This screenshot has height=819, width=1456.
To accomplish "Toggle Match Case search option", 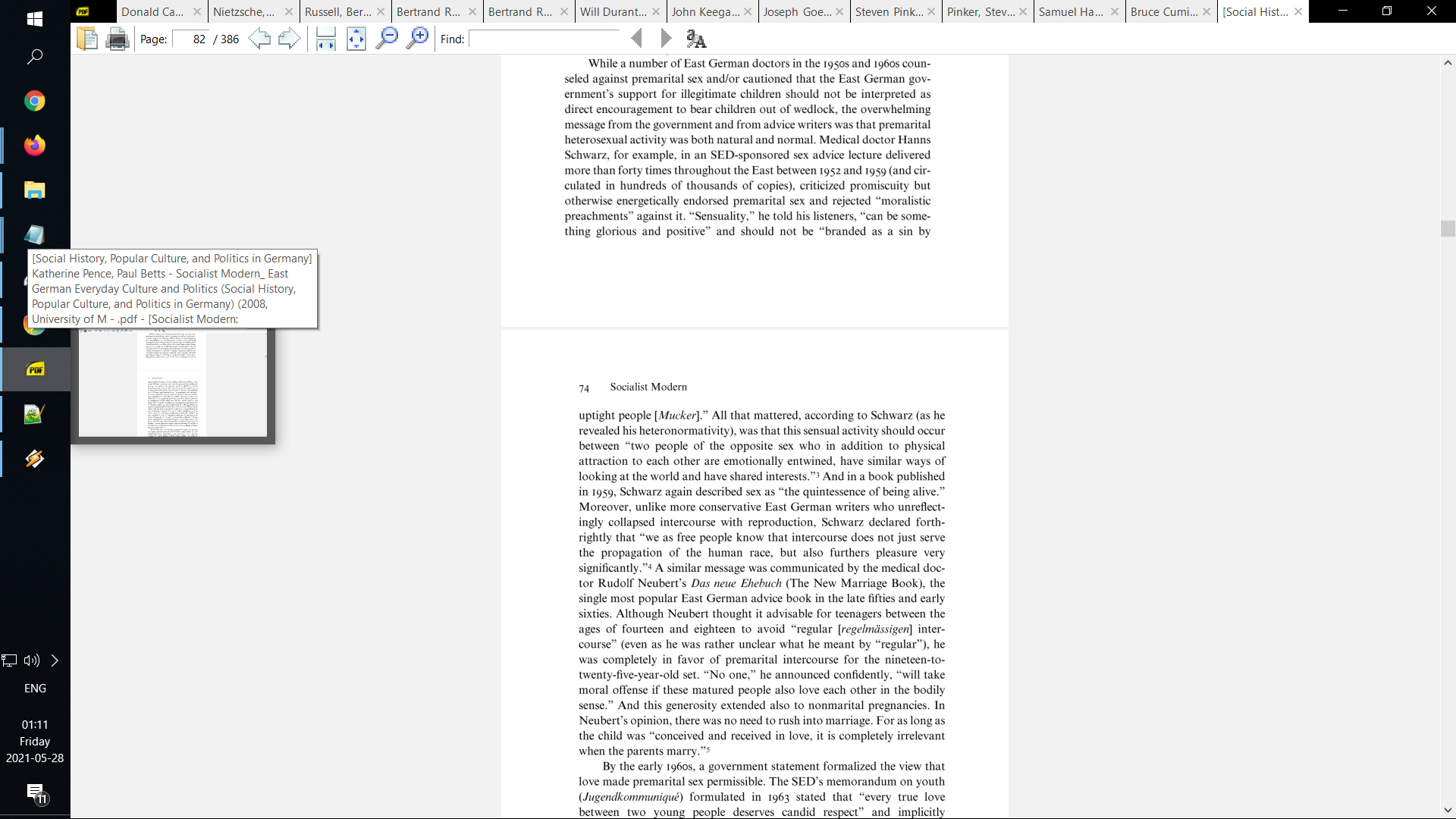I will coord(695,39).
